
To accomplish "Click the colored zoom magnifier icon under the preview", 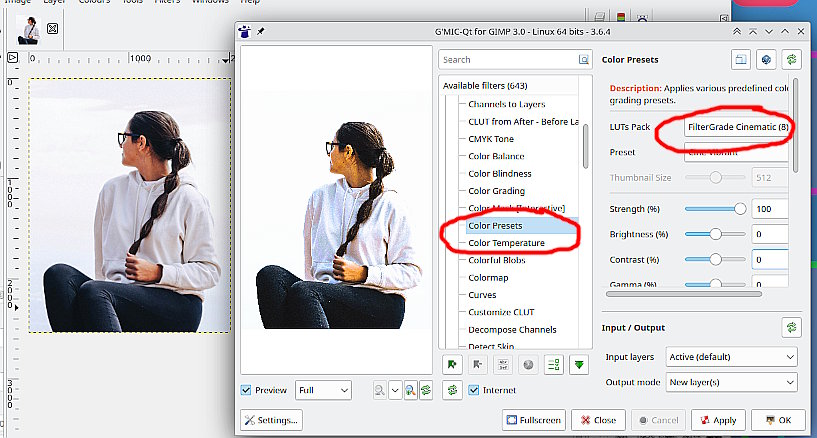I will click(x=411, y=390).
